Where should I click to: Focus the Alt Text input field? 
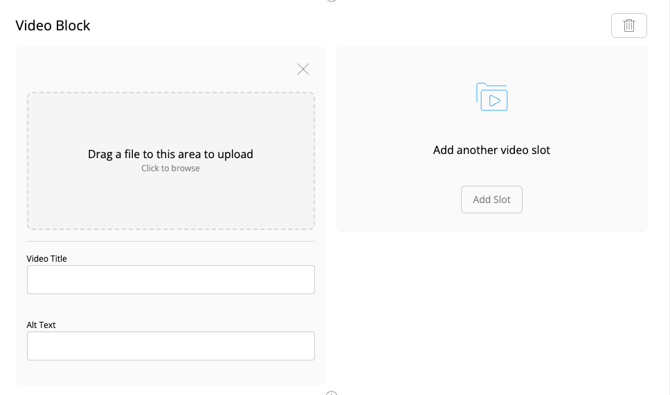click(x=171, y=346)
